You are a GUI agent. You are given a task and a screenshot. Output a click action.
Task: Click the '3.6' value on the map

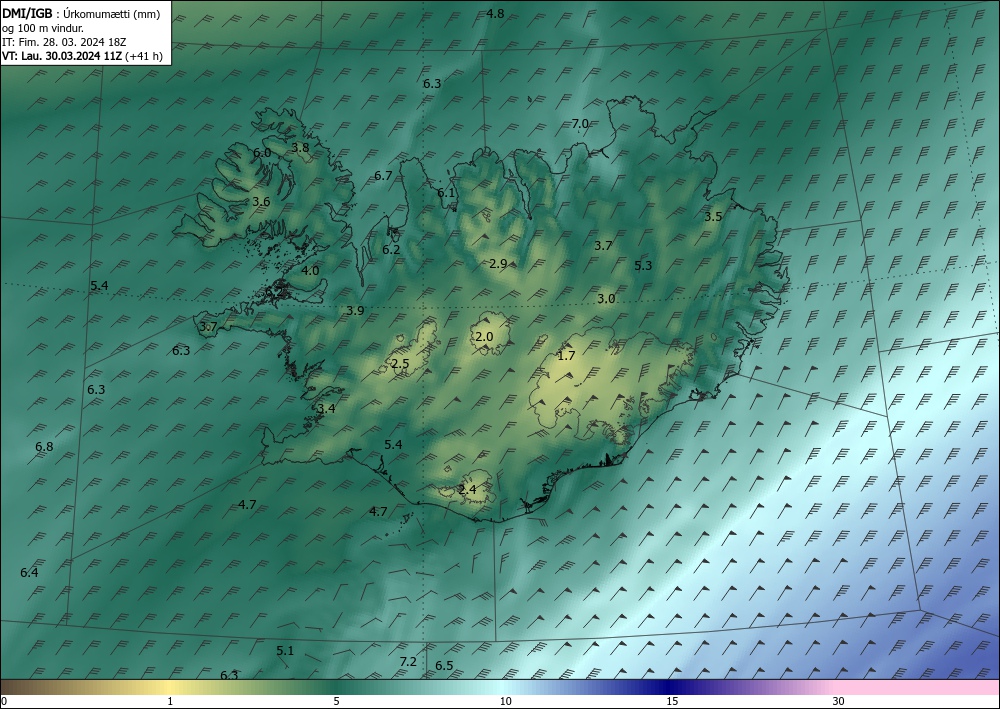click(x=261, y=201)
